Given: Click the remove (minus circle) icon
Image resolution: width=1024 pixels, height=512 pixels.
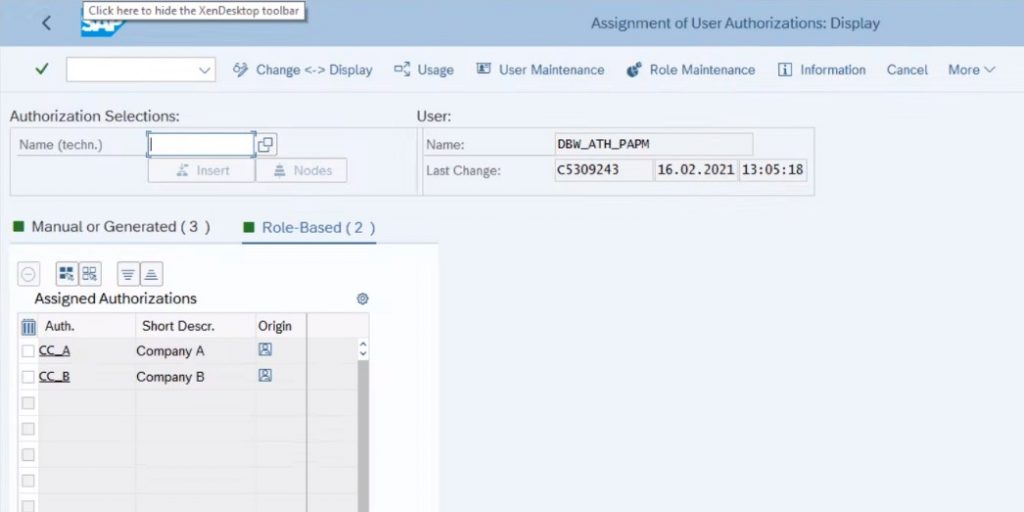Looking at the screenshot, I should [x=29, y=274].
